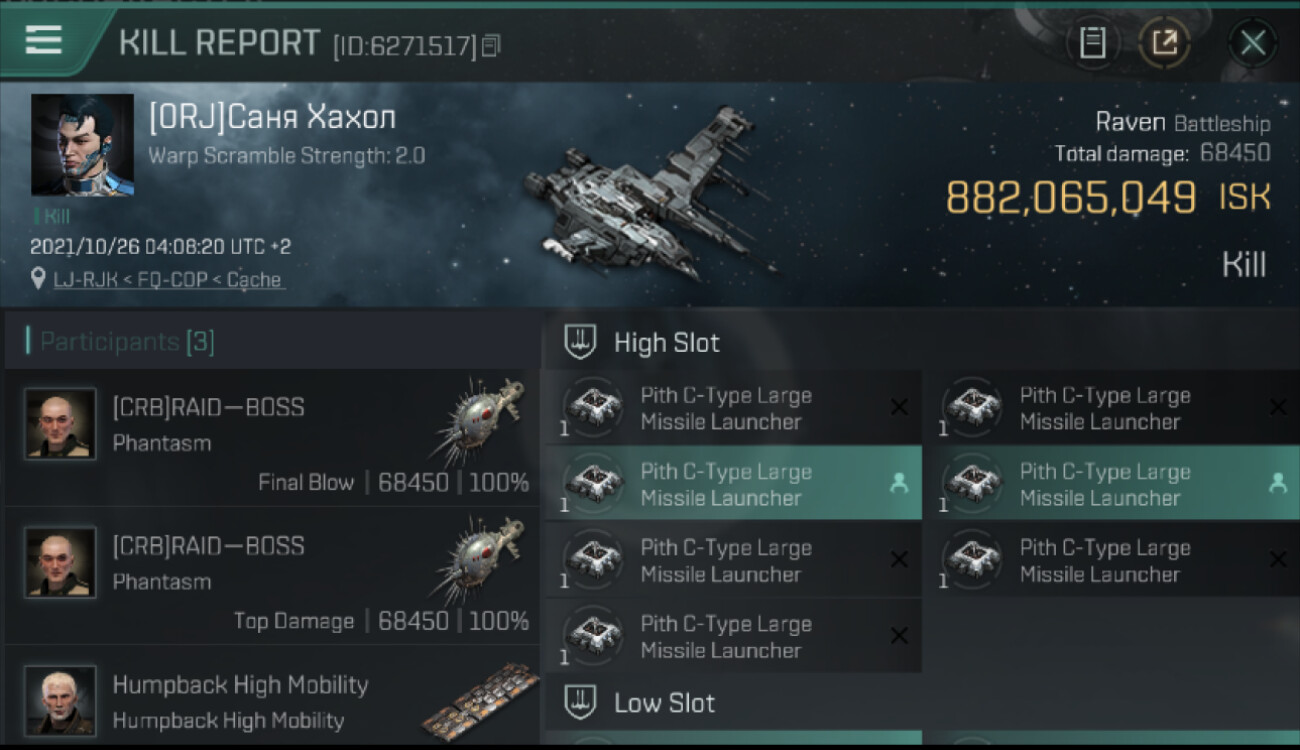The height and width of the screenshot is (750, 1300).
Task: Click the Final Blow RAID-BOSS portrait
Action: pos(60,424)
